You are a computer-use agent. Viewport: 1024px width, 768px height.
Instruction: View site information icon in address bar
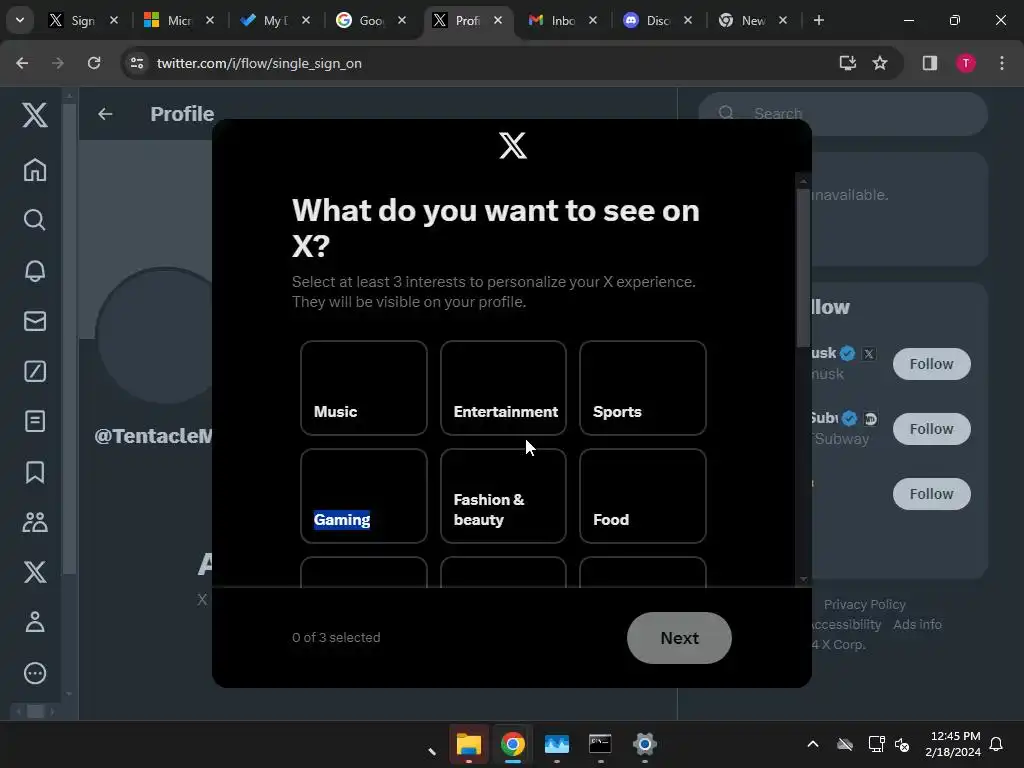(137, 63)
